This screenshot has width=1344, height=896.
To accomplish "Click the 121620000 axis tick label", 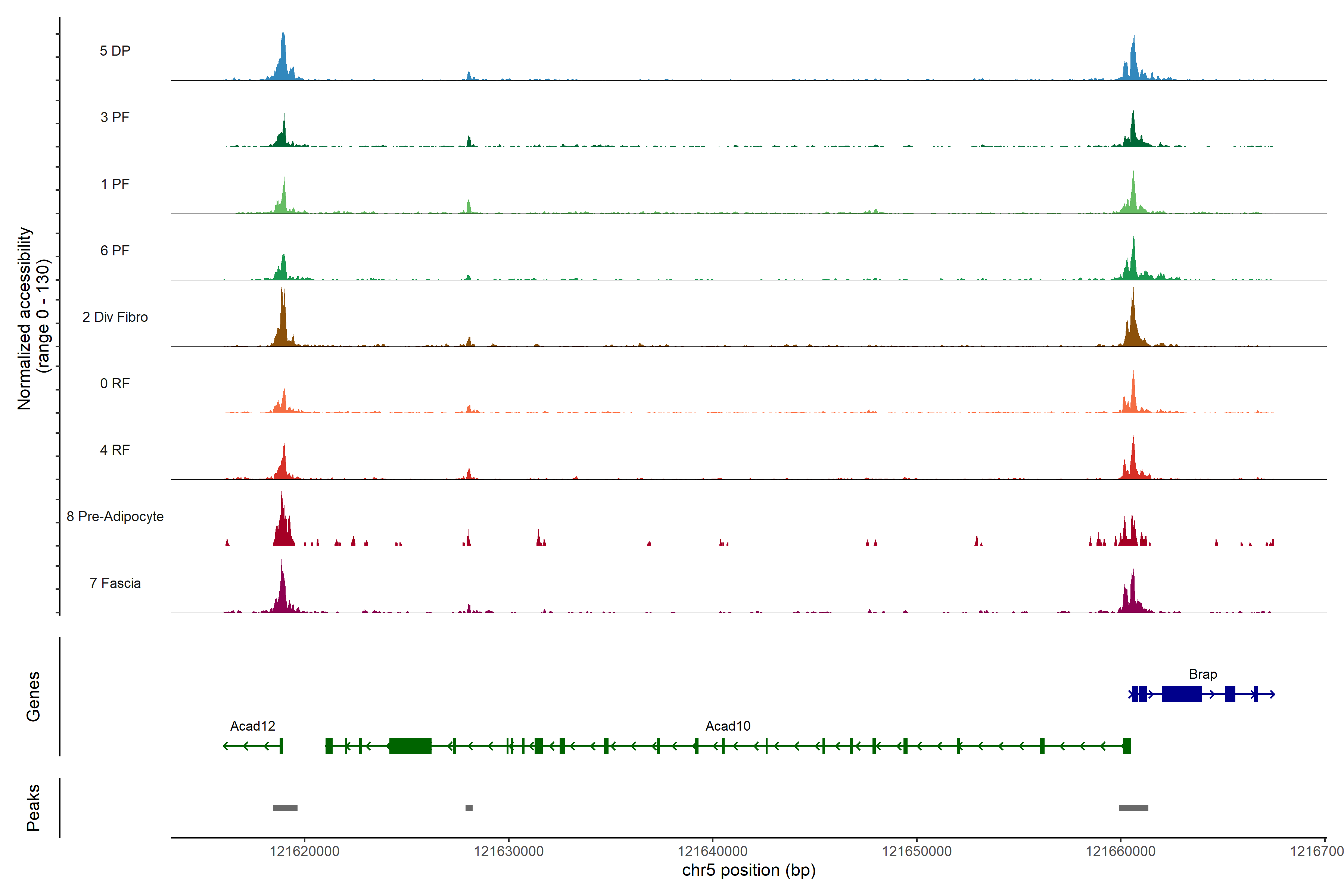I will (x=304, y=852).
